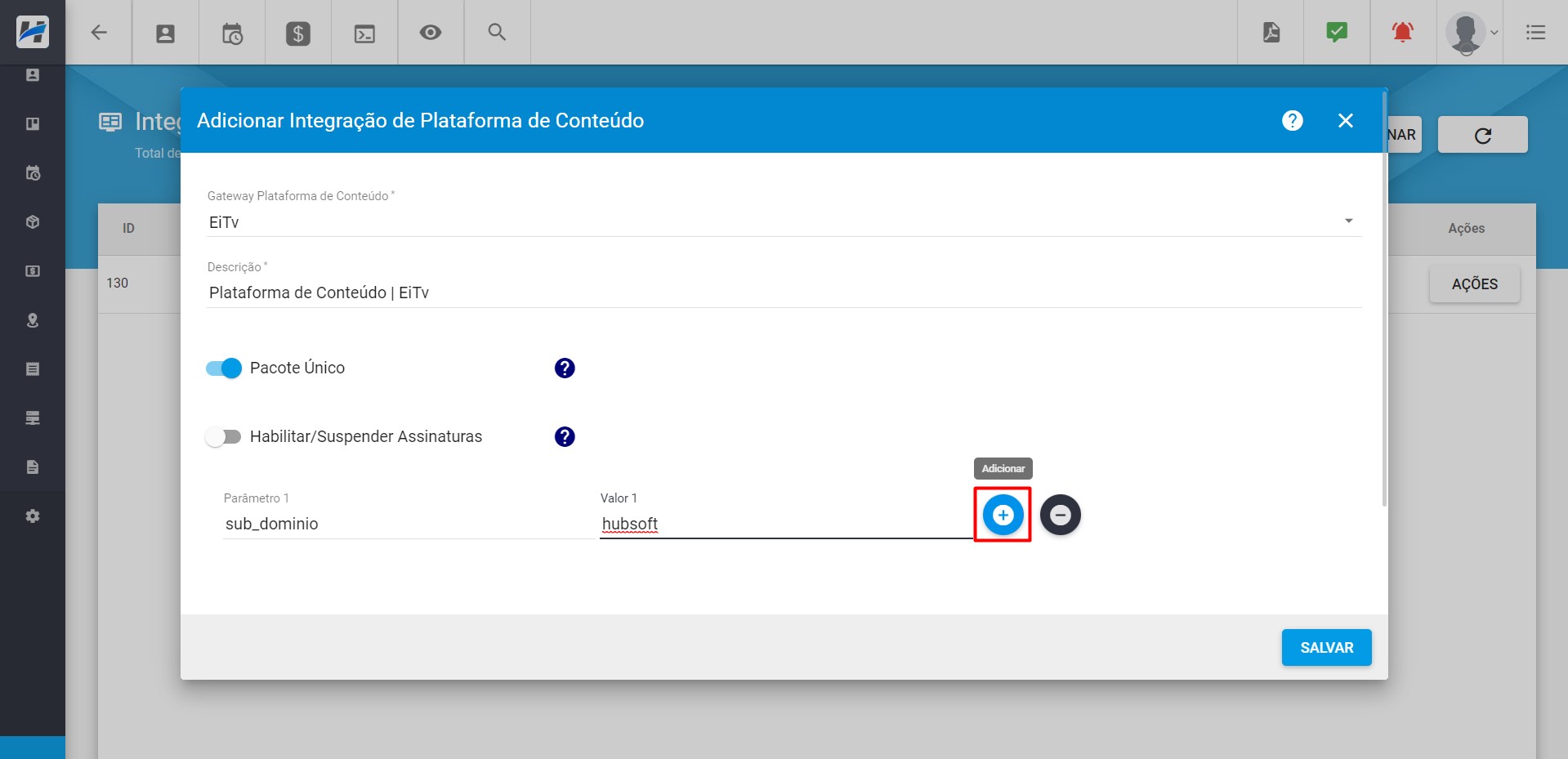Click the map pin icon in the sidebar
1568x759 pixels.
tap(33, 319)
